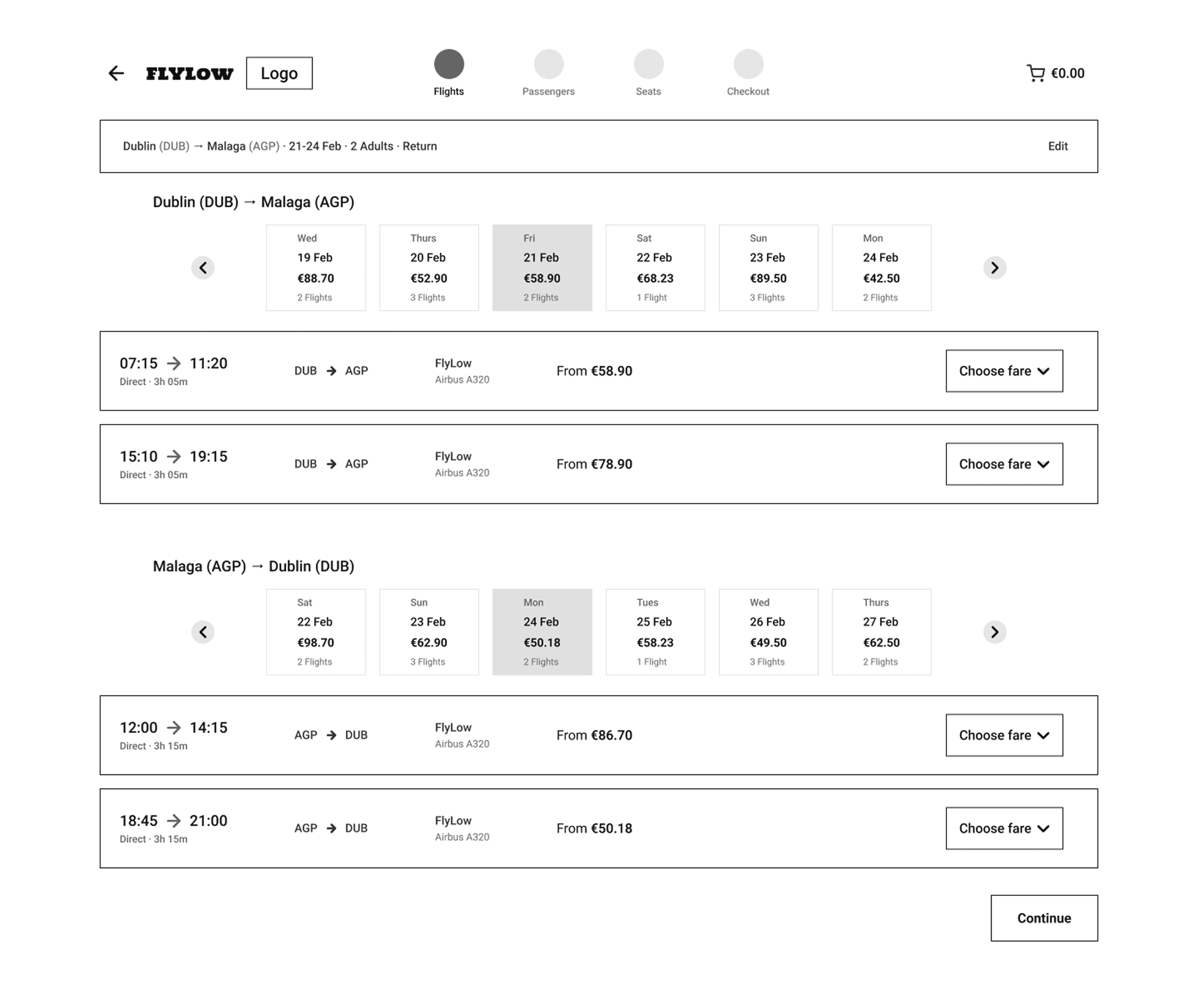Click the back arrow icon
Viewport: 1198px width, 1008px height.
116,73
